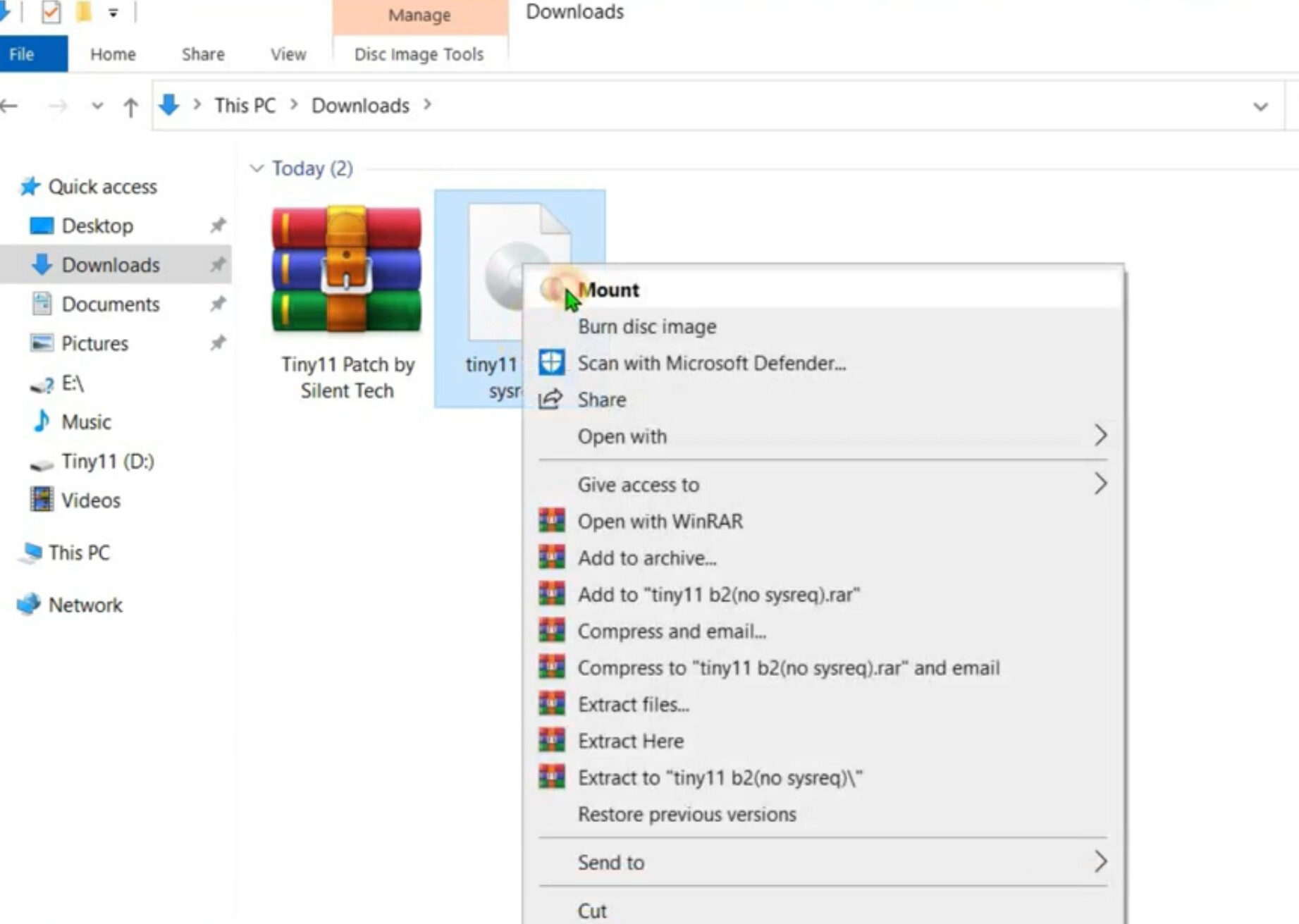Image resolution: width=1299 pixels, height=924 pixels.
Task: Open address bar history dropdown
Action: 1260,106
